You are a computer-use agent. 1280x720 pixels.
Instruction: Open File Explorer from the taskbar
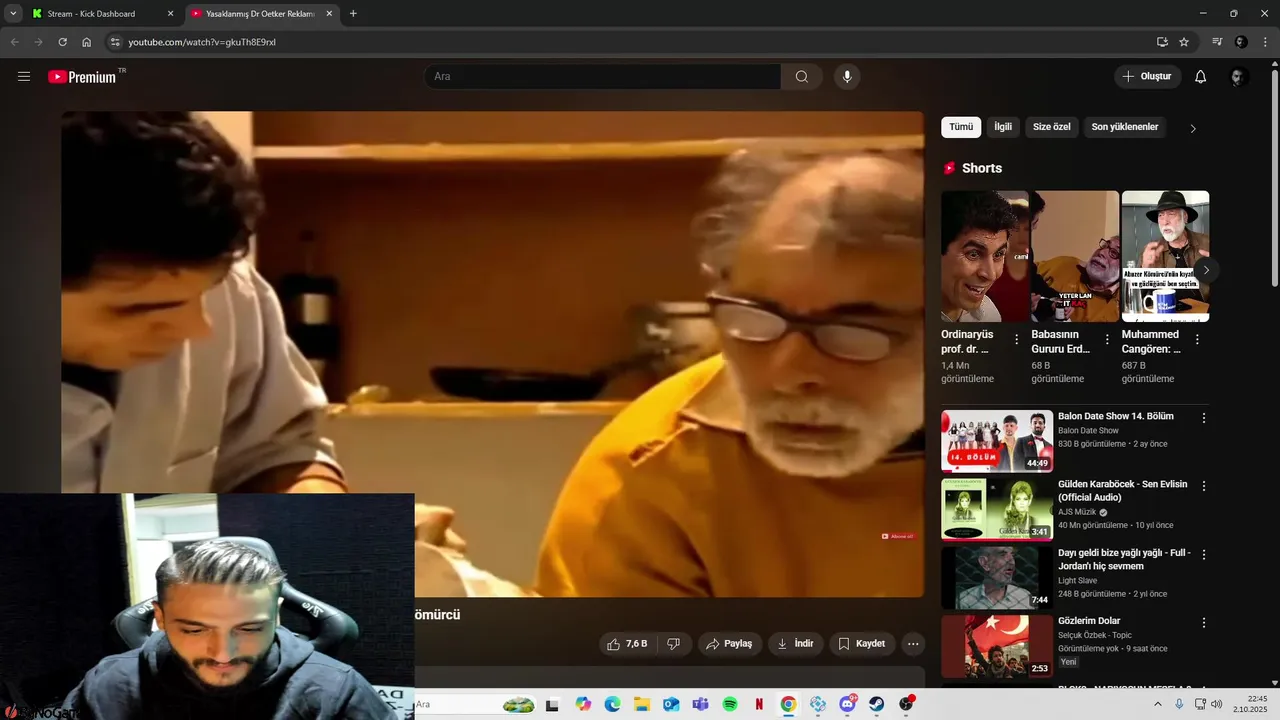point(642,704)
